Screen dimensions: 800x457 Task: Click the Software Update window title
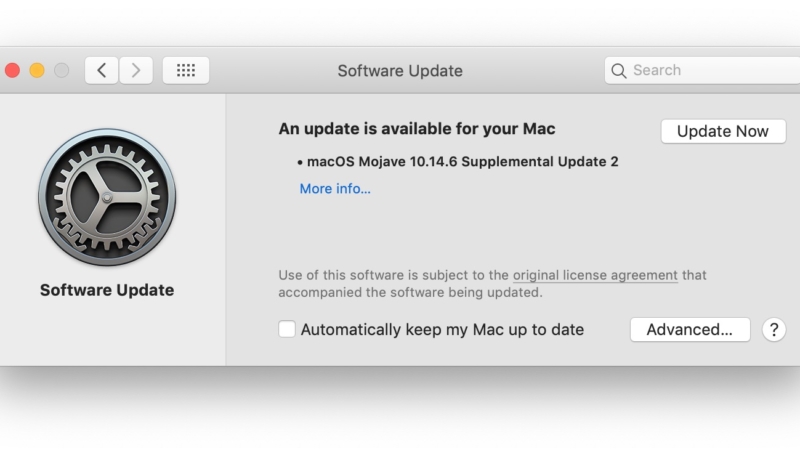(400, 71)
